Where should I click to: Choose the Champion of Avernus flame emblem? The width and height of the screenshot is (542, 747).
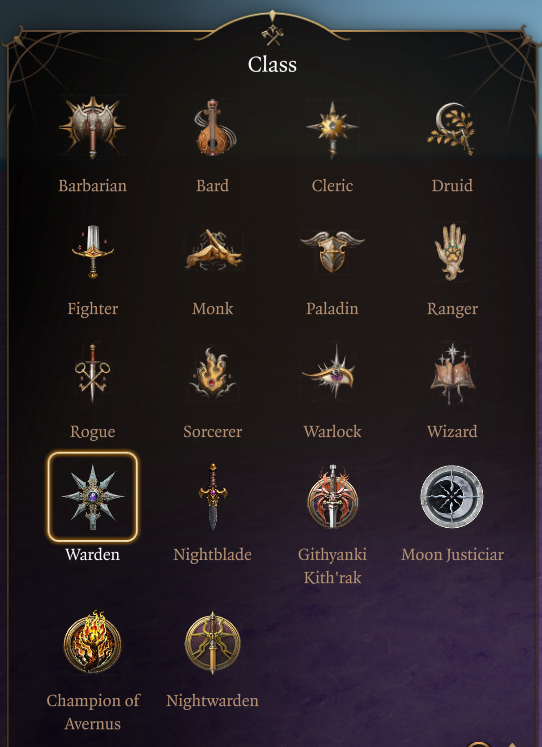click(x=92, y=642)
